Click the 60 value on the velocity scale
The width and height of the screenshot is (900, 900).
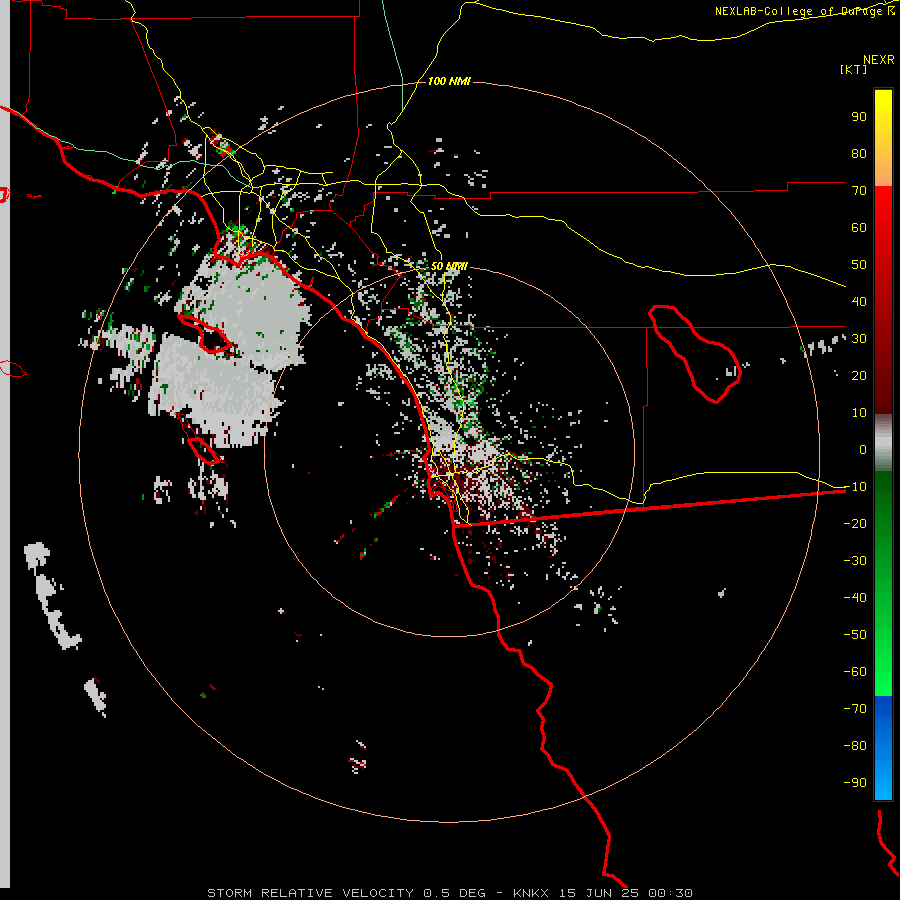(x=859, y=228)
